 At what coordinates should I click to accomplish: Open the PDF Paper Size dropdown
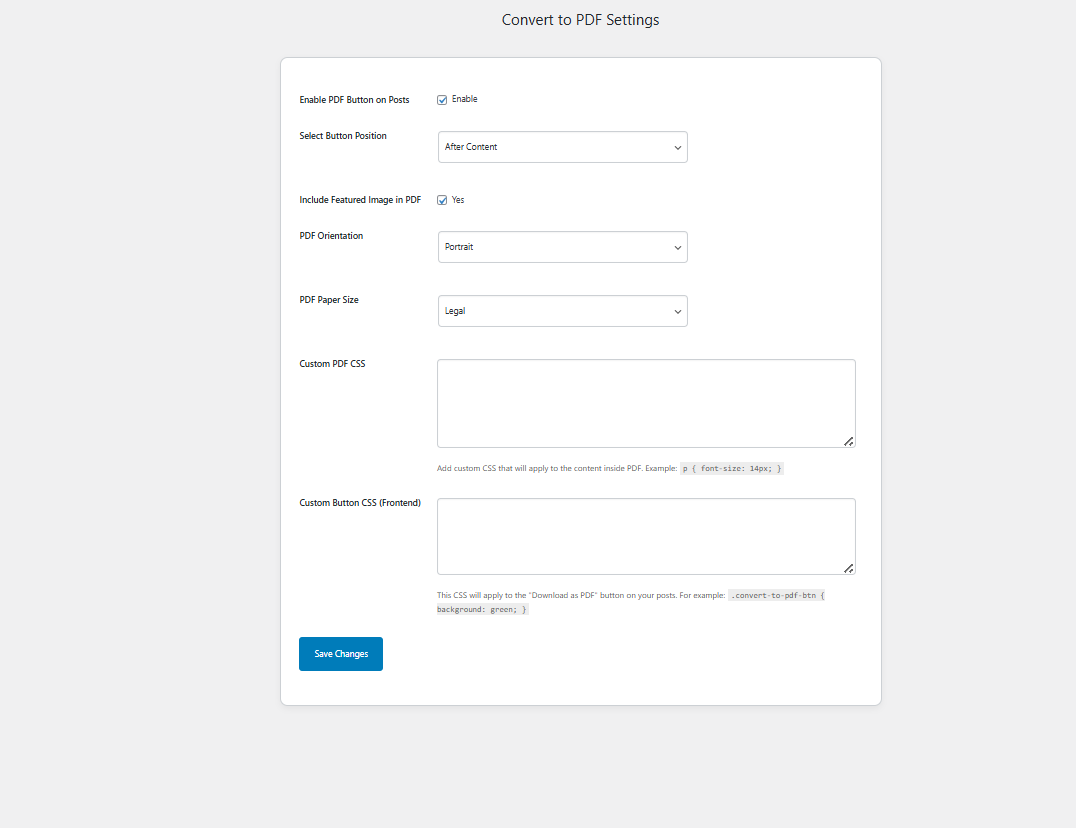(x=562, y=311)
